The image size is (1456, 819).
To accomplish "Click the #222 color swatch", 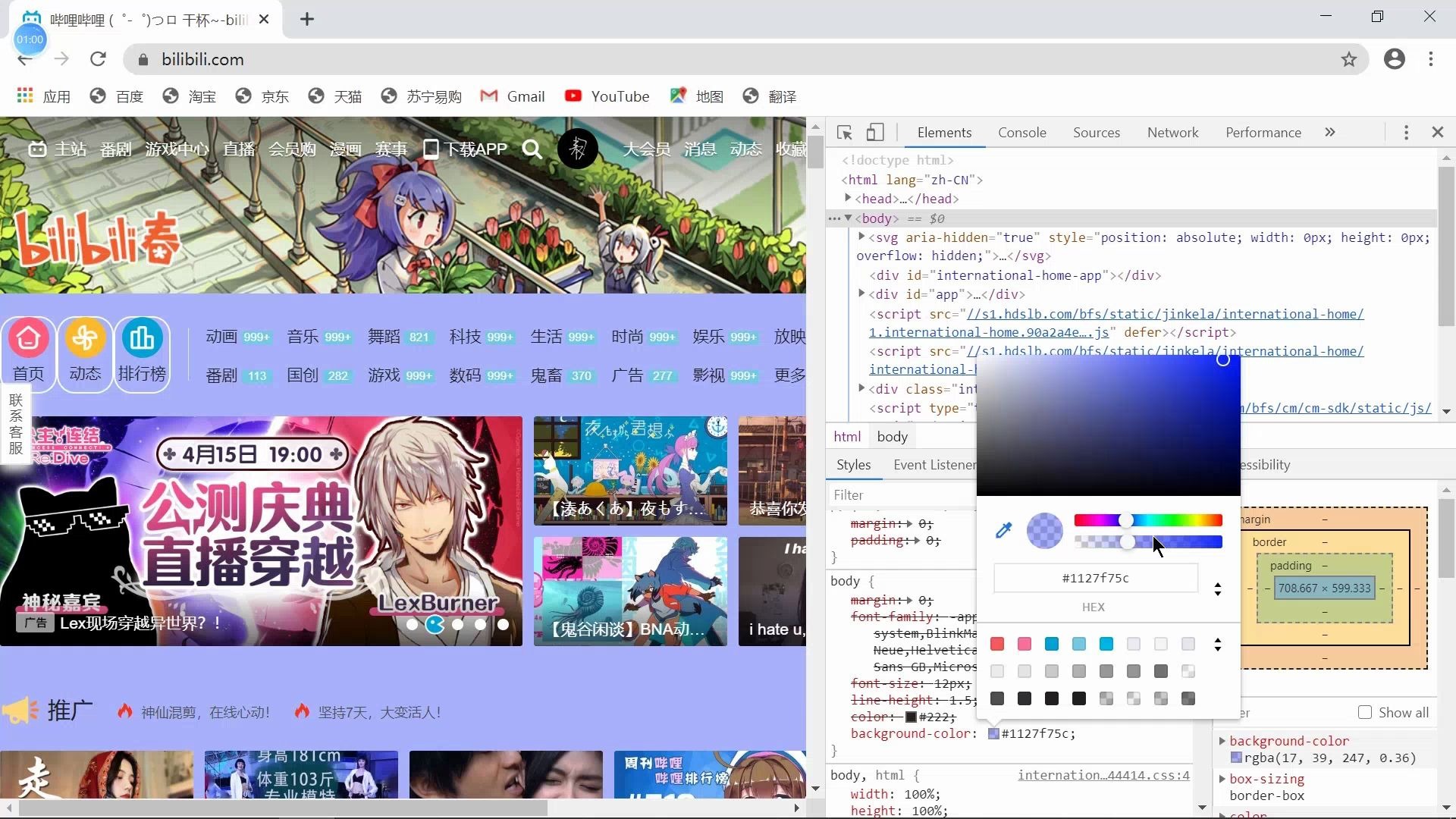I will [911, 717].
